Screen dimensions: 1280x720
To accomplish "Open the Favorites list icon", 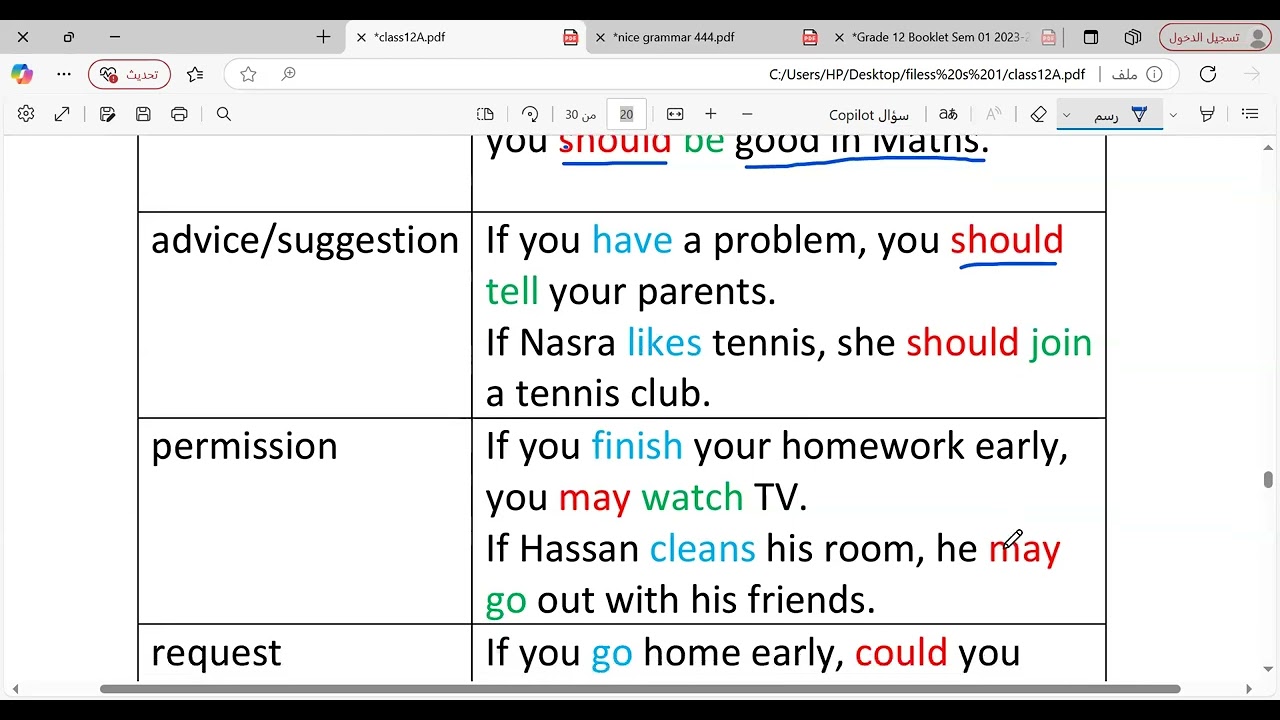I will 195,74.
